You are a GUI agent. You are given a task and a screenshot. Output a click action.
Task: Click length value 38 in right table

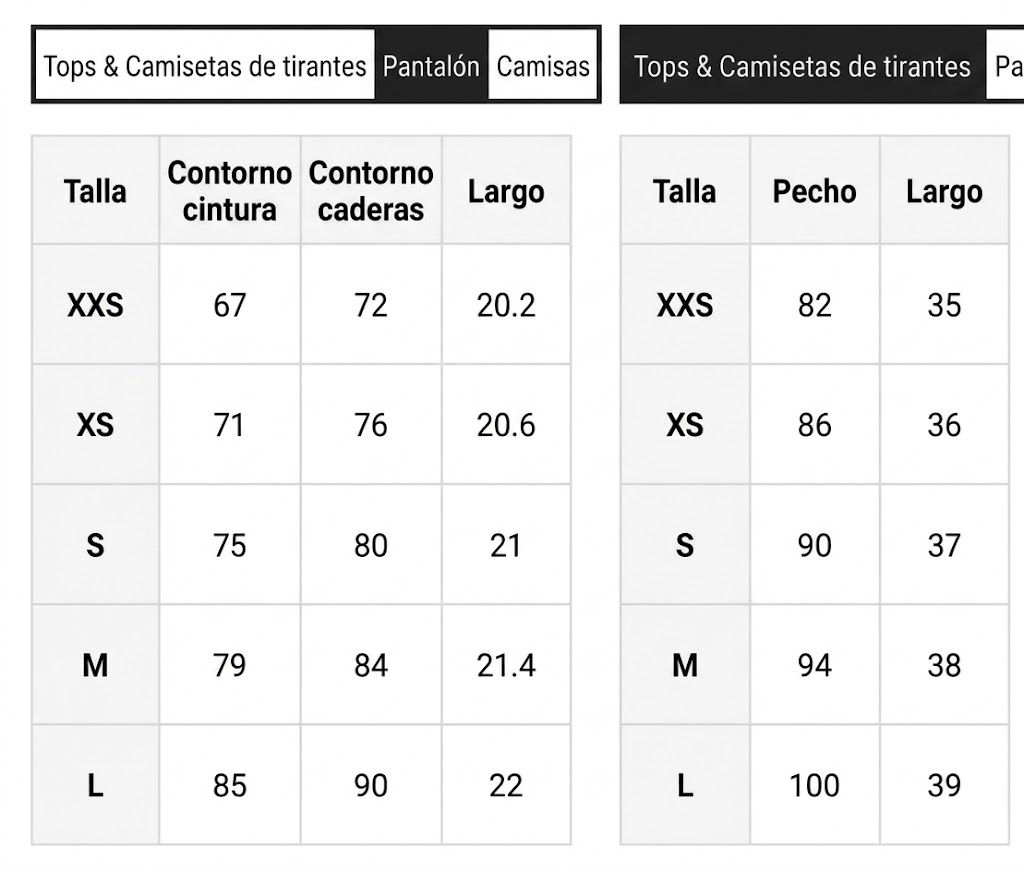pos(944,665)
